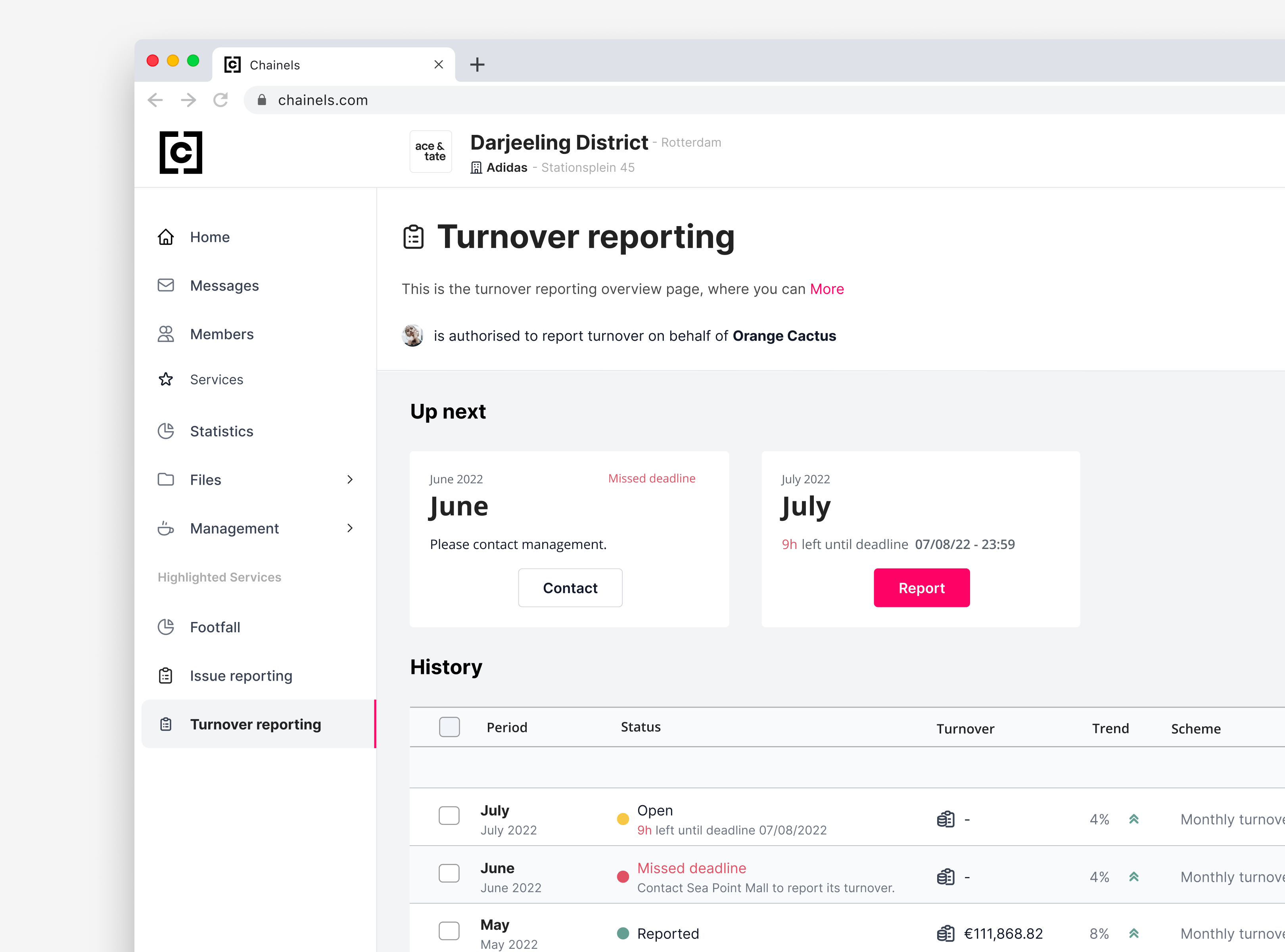Click Adidas in the header

pos(506,168)
